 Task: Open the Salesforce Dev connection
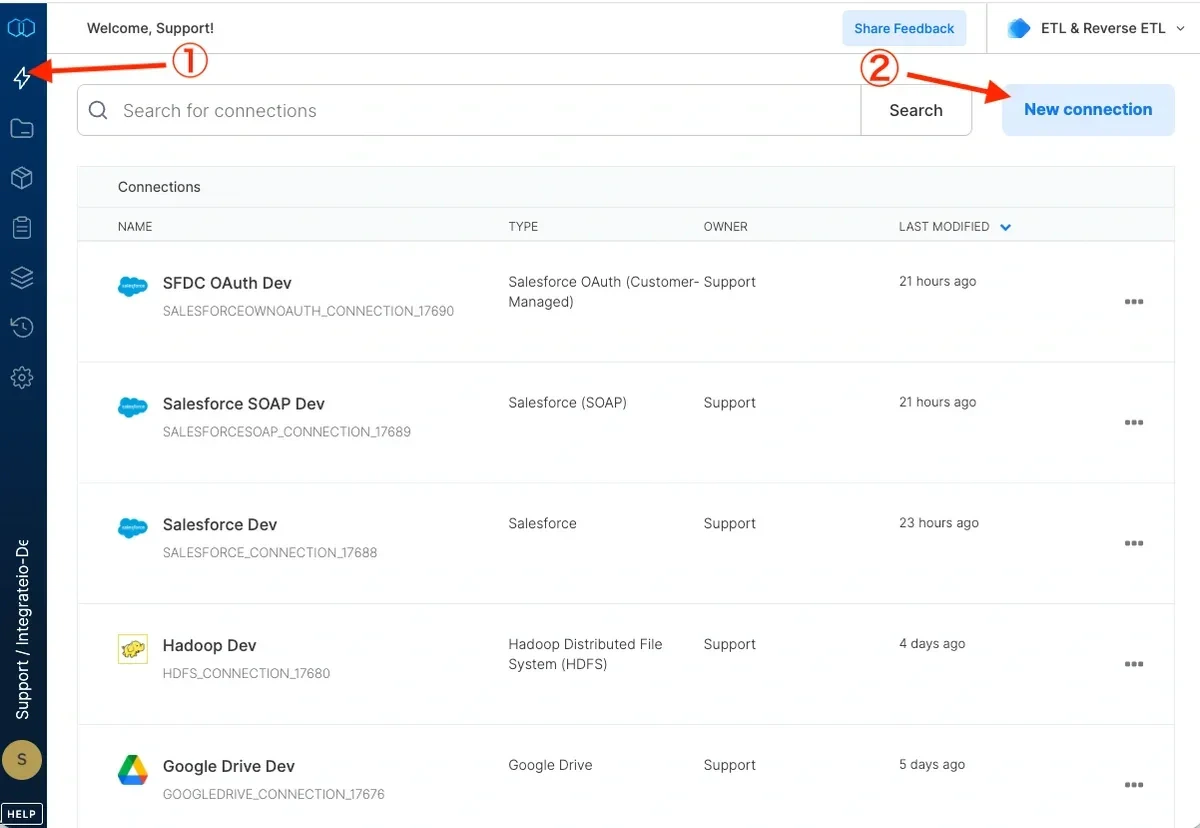pos(219,525)
